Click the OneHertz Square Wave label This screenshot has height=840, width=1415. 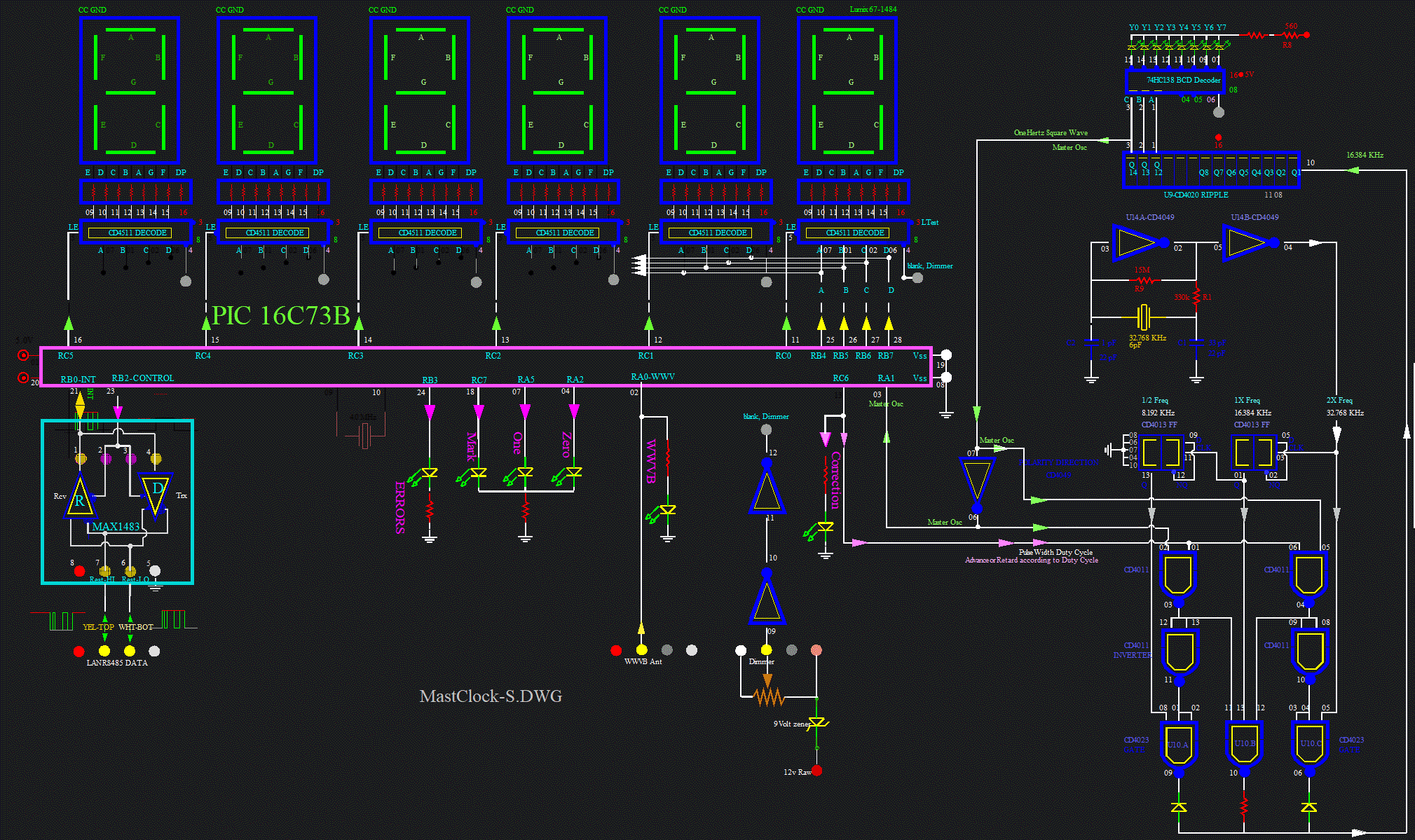1051,132
